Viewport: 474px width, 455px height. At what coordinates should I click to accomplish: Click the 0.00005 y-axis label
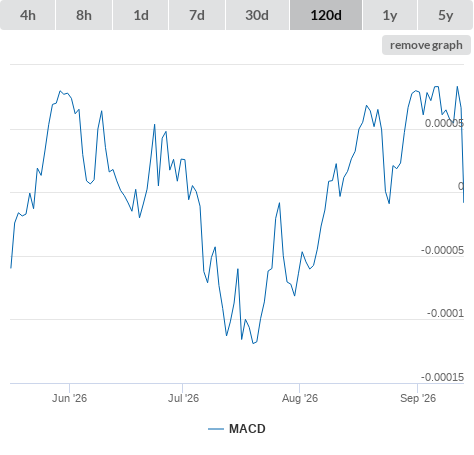tap(444, 123)
